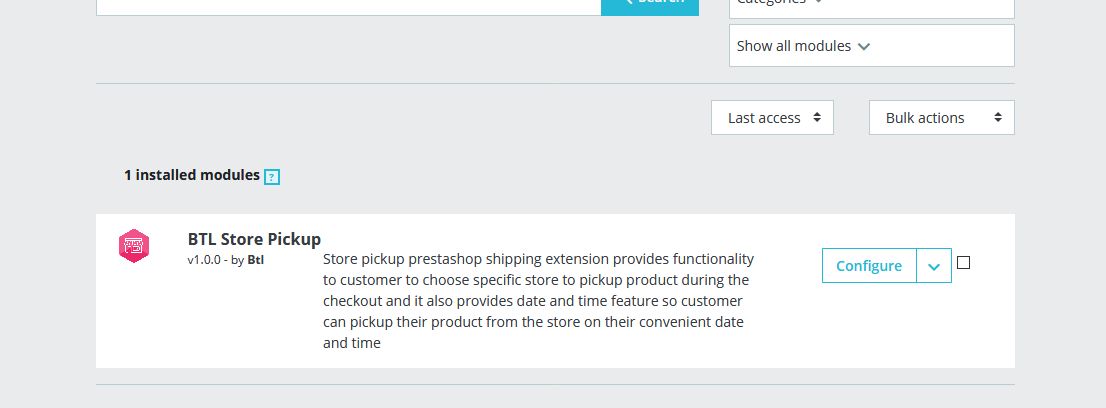Open the Bulk actions dropdown

pyautogui.click(x=942, y=117)
